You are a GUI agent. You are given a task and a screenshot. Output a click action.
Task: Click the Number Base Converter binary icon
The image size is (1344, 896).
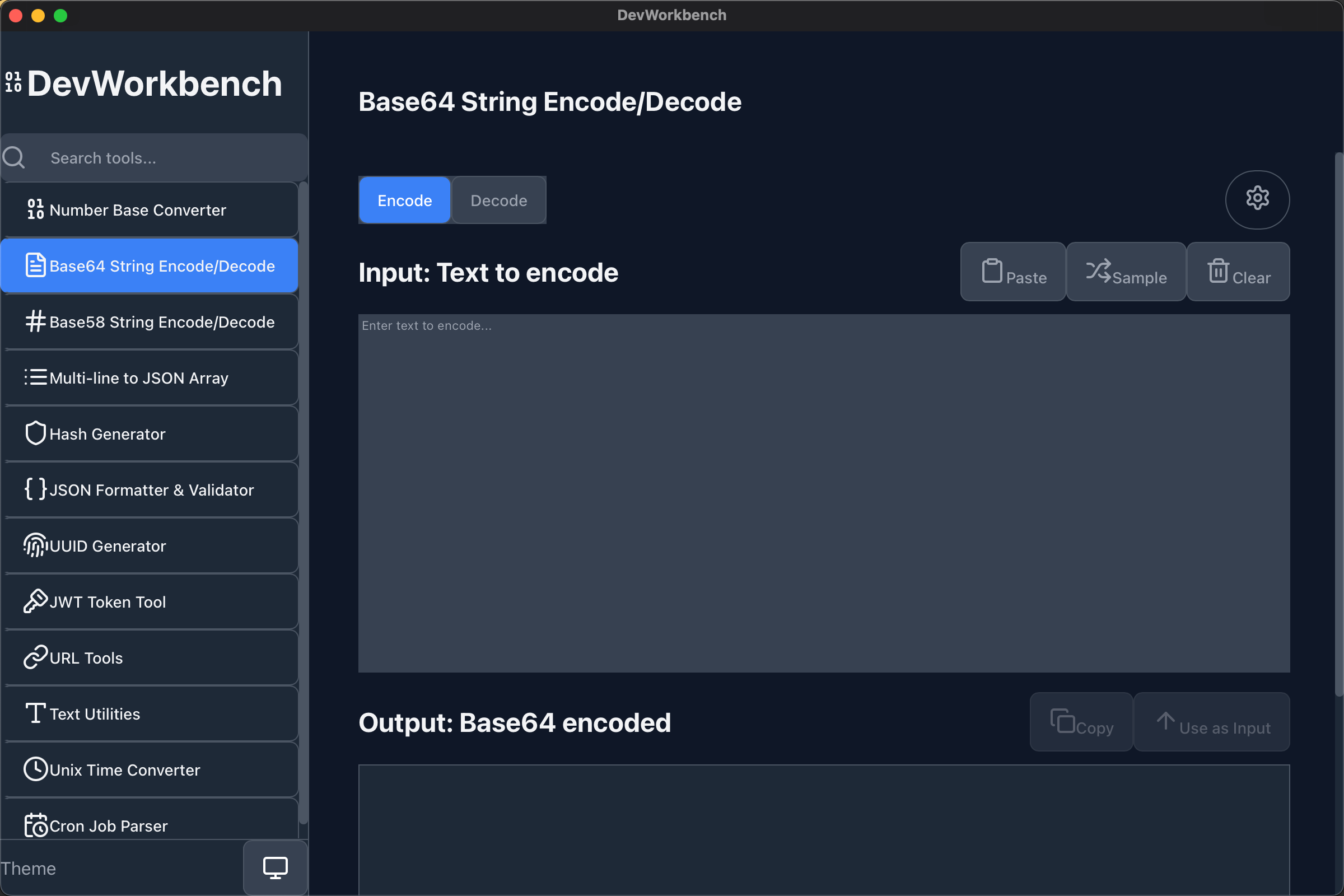(35, 209)
